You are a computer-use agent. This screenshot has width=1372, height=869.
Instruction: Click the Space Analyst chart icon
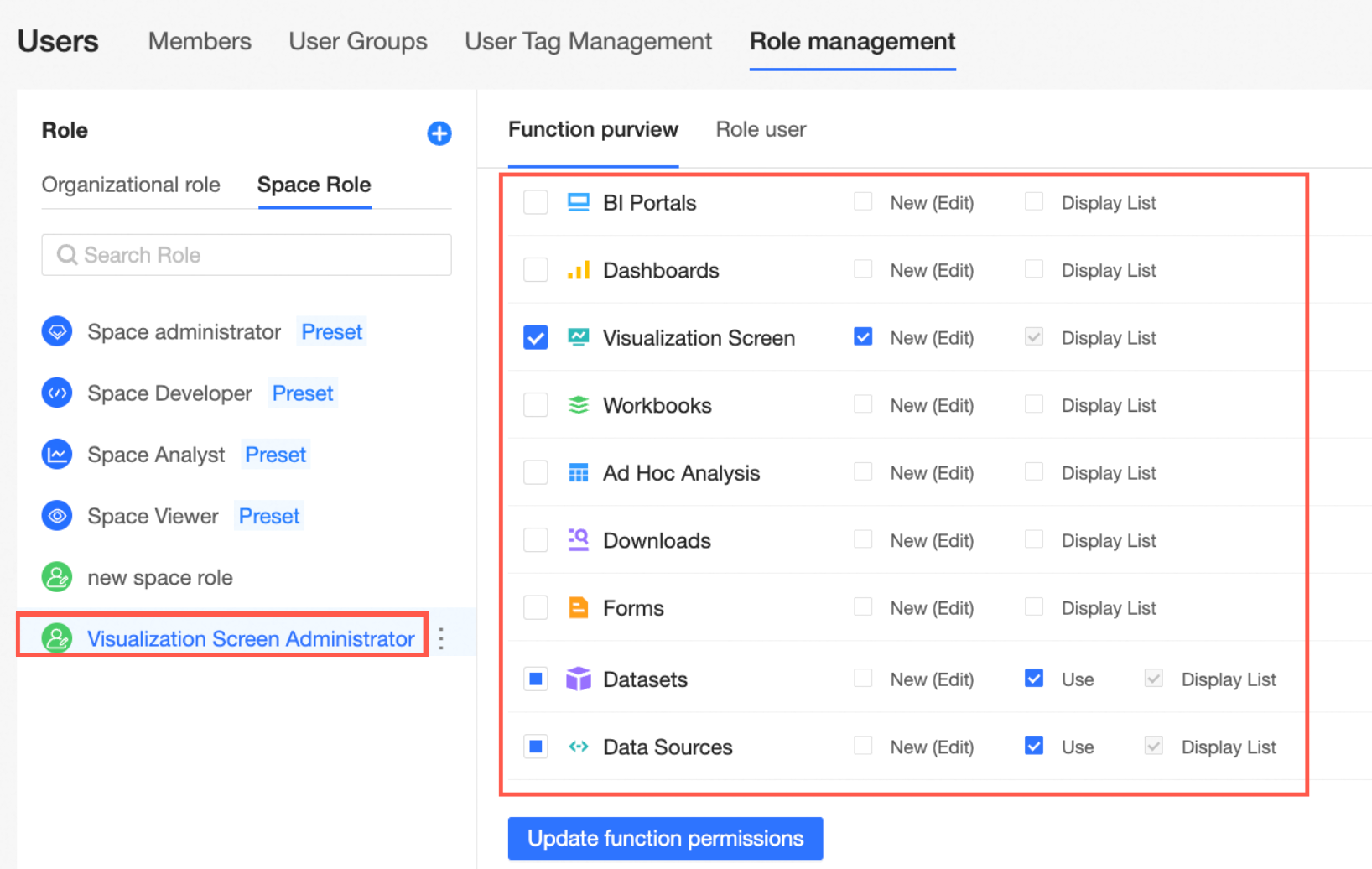tap(57, 455)
